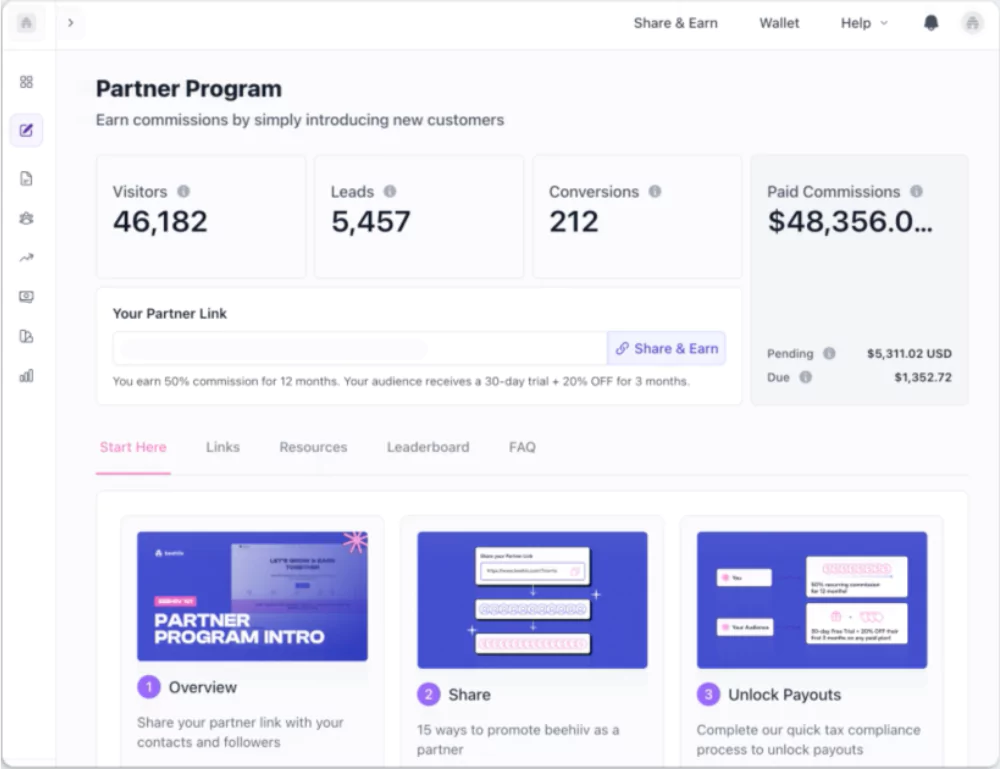Open the trending arrow growth icon
This screenshot has width=1000, height=769.
point(26,258)
